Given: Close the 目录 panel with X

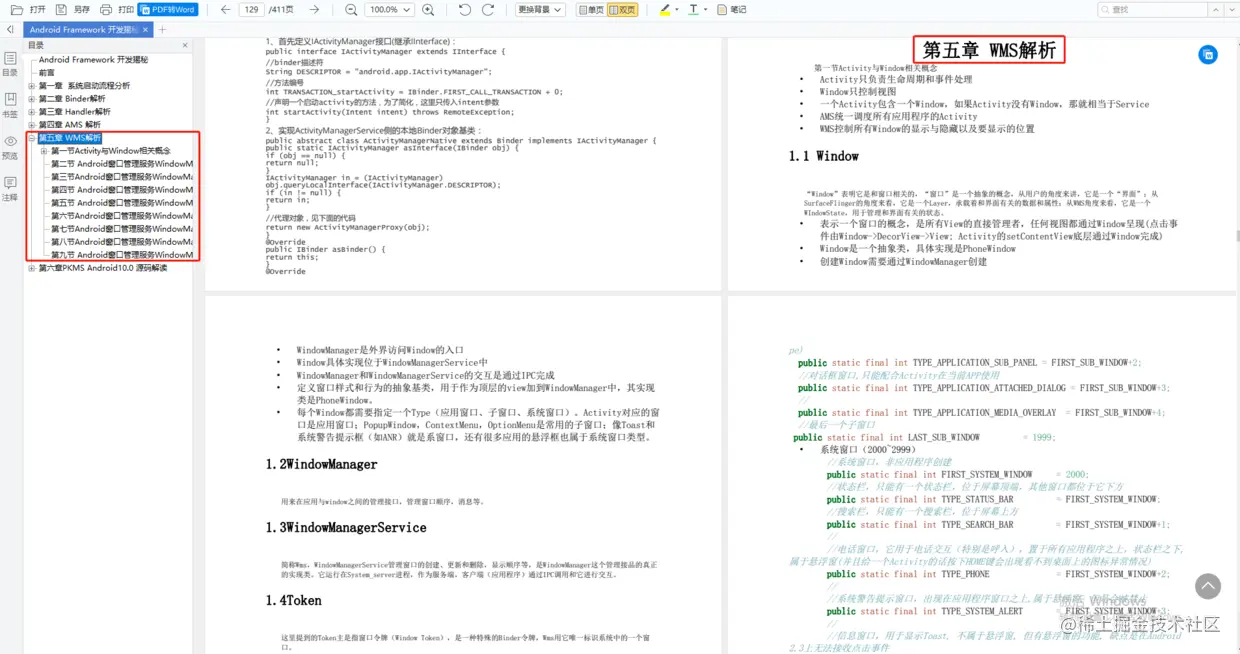Looking at the screenshot, I should 185,45.
